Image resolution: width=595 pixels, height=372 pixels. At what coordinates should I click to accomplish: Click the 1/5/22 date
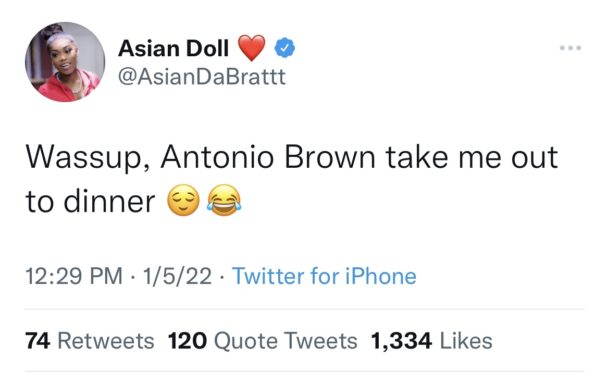[177, 276]
